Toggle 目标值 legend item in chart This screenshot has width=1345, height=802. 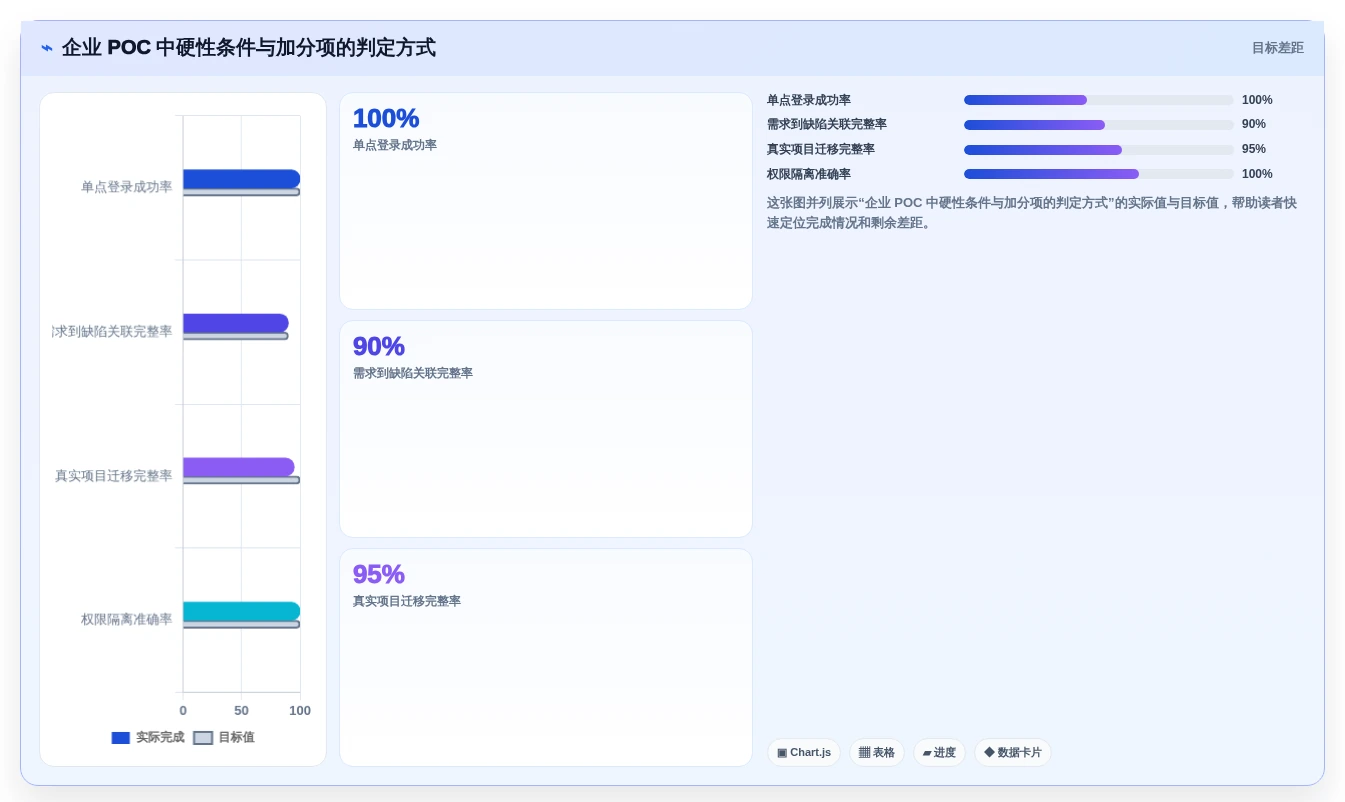click(x=224, y=737)
